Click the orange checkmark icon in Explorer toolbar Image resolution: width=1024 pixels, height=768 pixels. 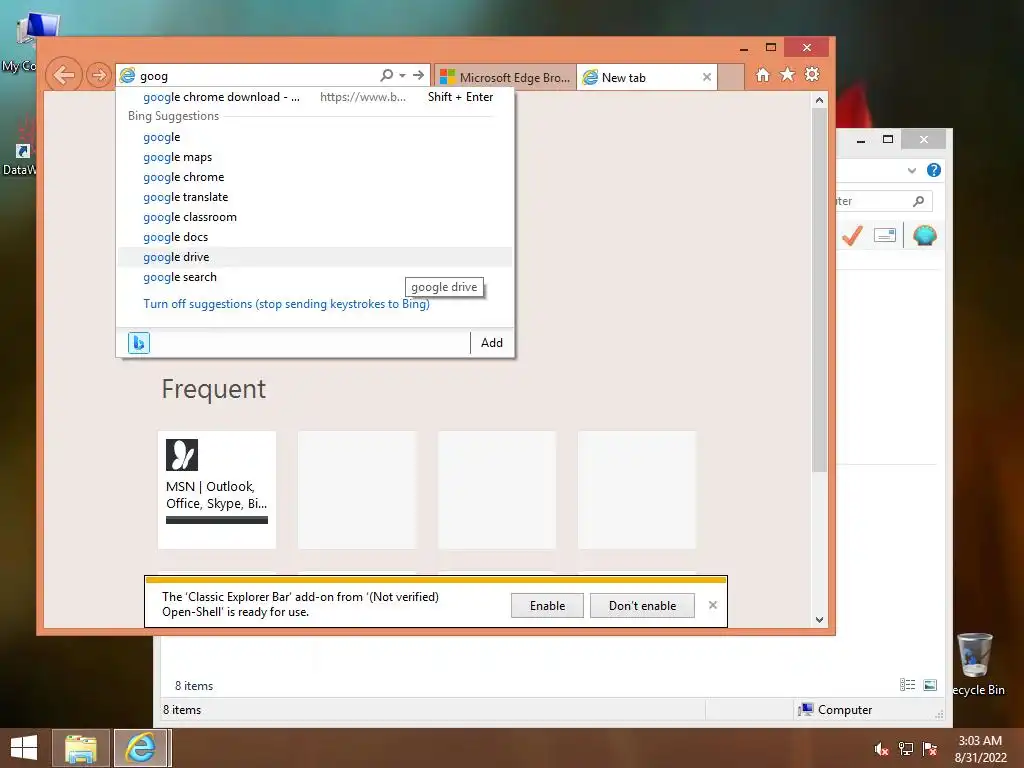pos(852,235)
